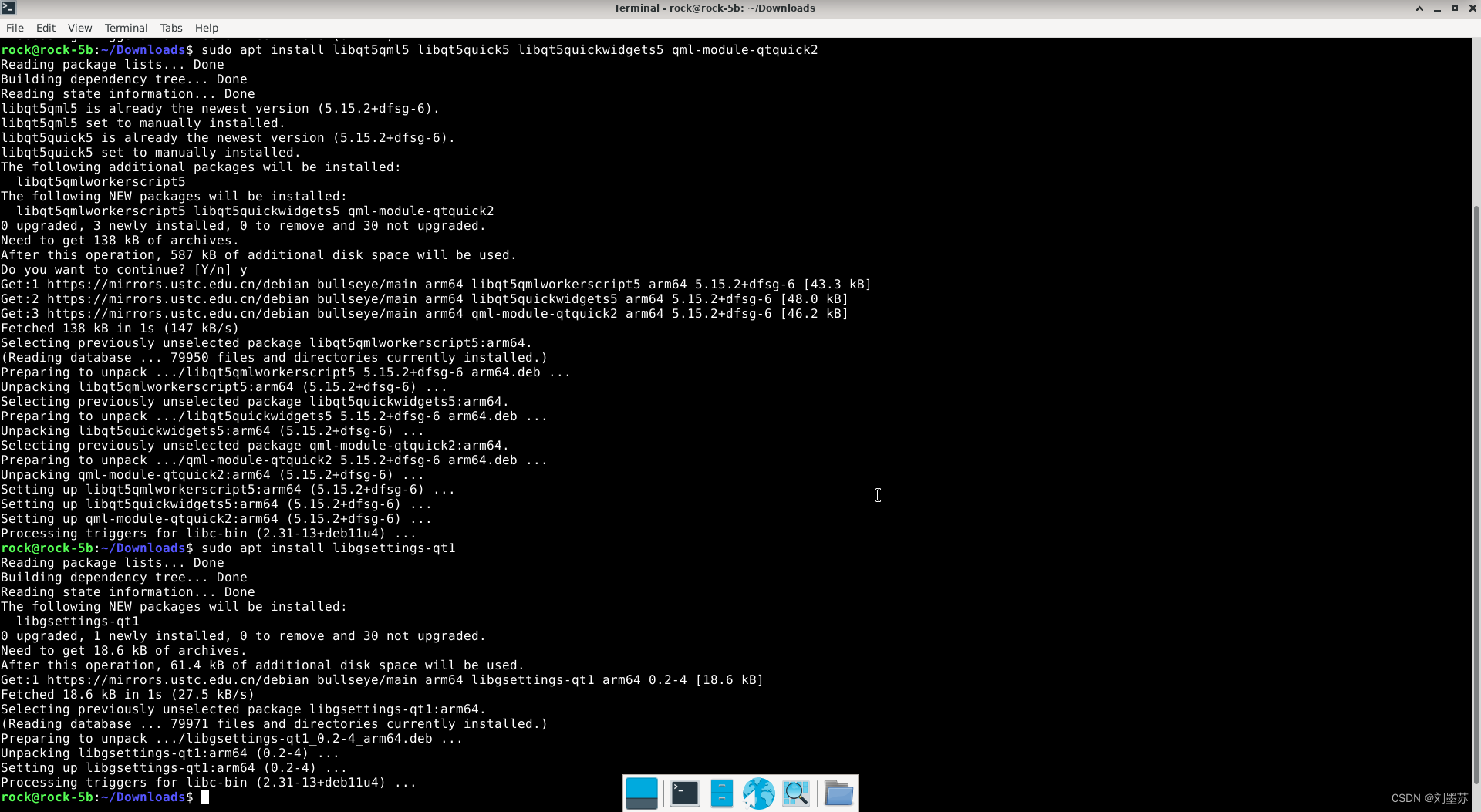Click the mirror URL on the Get:3 line
The height and width of the screenshot is (812, 1481).
(177, 314)
